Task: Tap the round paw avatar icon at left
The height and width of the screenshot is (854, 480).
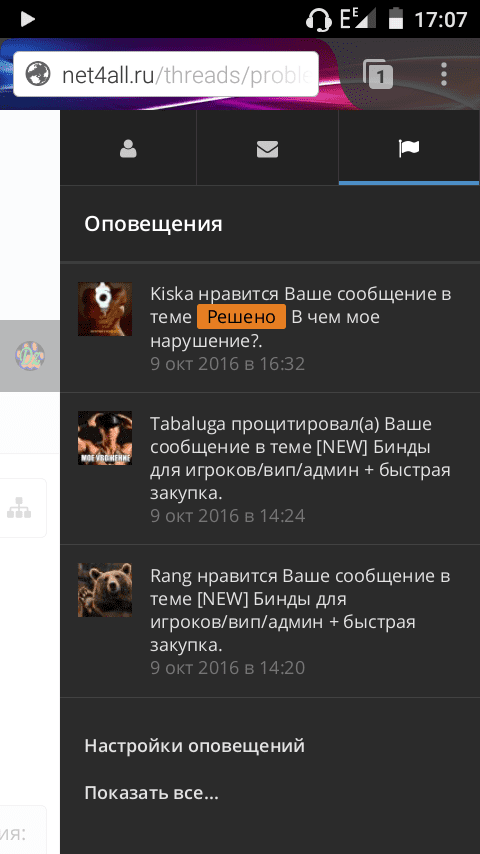Action: [x=30, y=356]
